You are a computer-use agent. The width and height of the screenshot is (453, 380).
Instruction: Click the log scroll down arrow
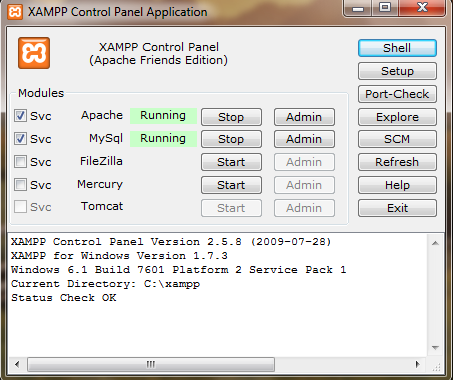pos(435,348)
